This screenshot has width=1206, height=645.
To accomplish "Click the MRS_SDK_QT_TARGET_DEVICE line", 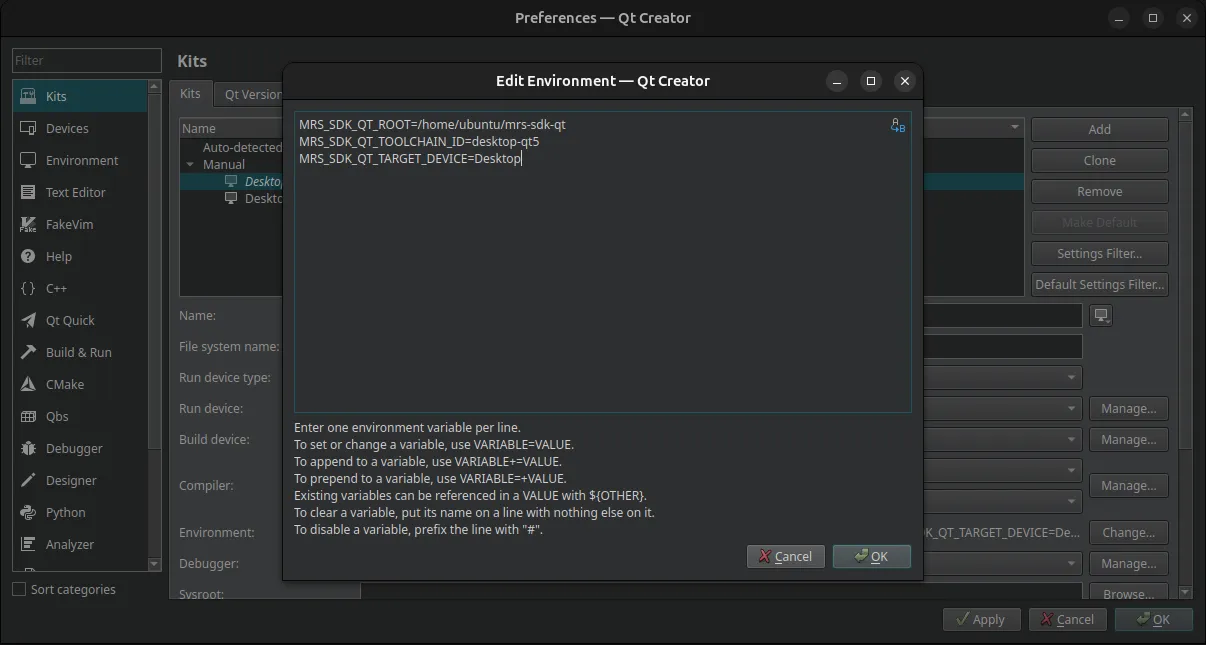I will pos(410,158).
